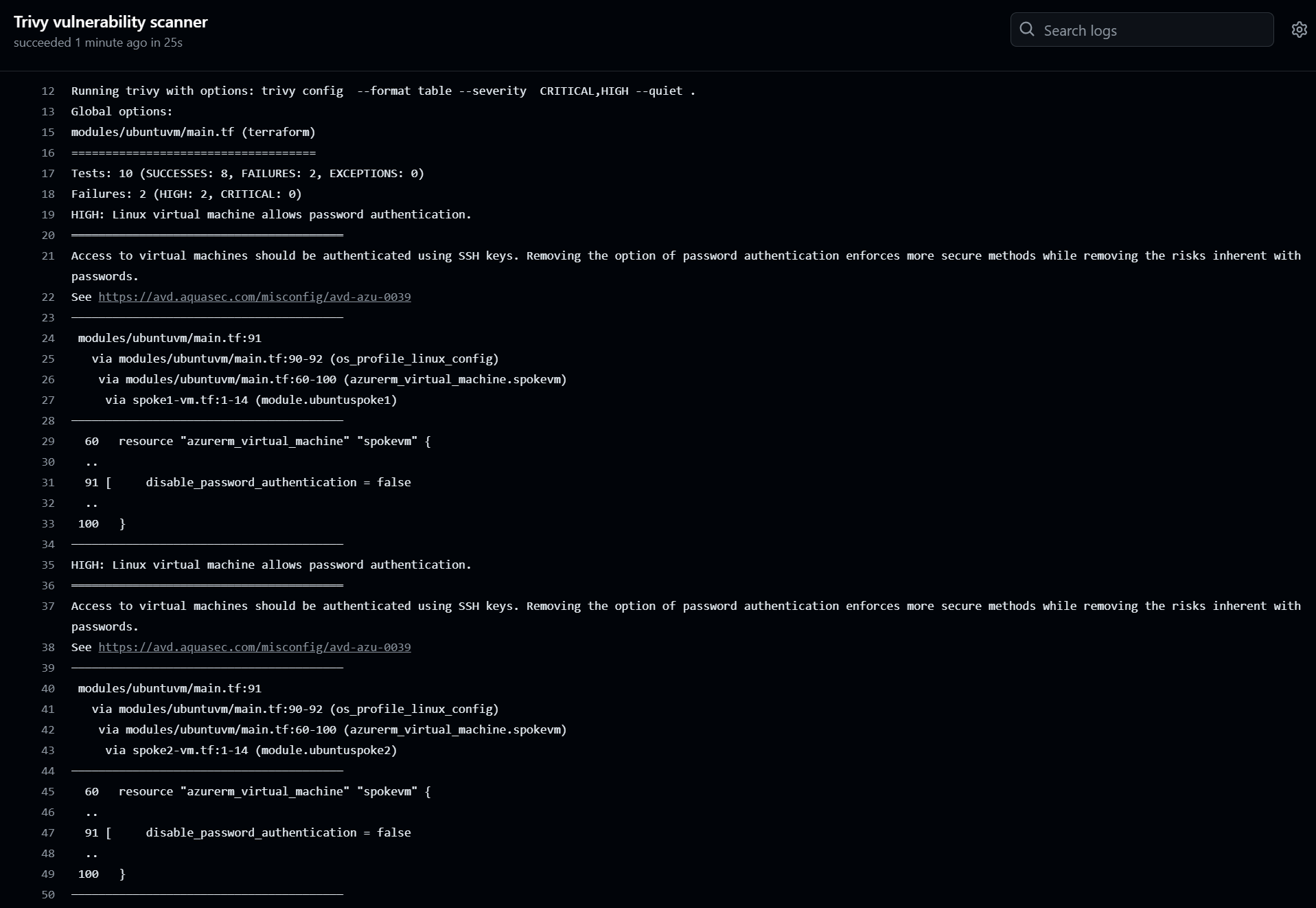1316x908 pixels.
Task: Select log line number 24
Action: 48,338
